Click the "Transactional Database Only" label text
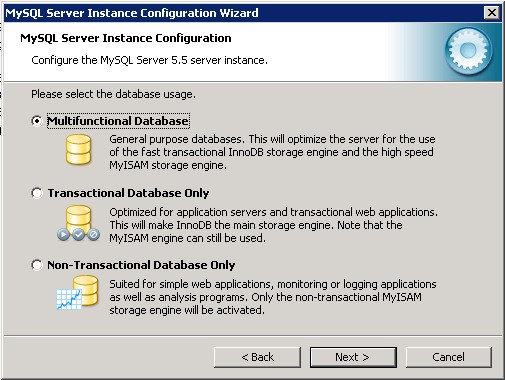 click(128, 193)
